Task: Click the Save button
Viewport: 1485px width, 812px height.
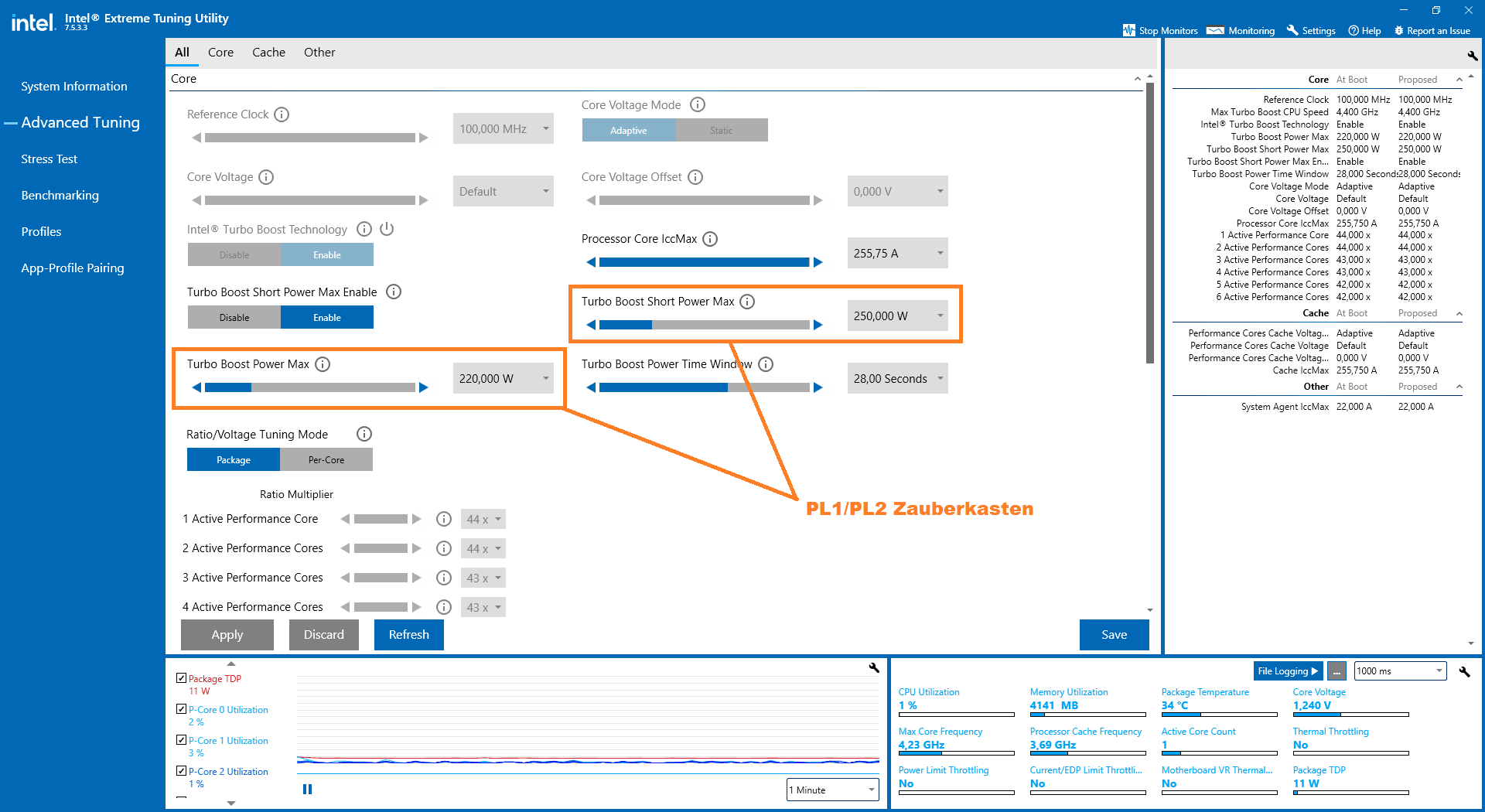Action: (1115, 635)
